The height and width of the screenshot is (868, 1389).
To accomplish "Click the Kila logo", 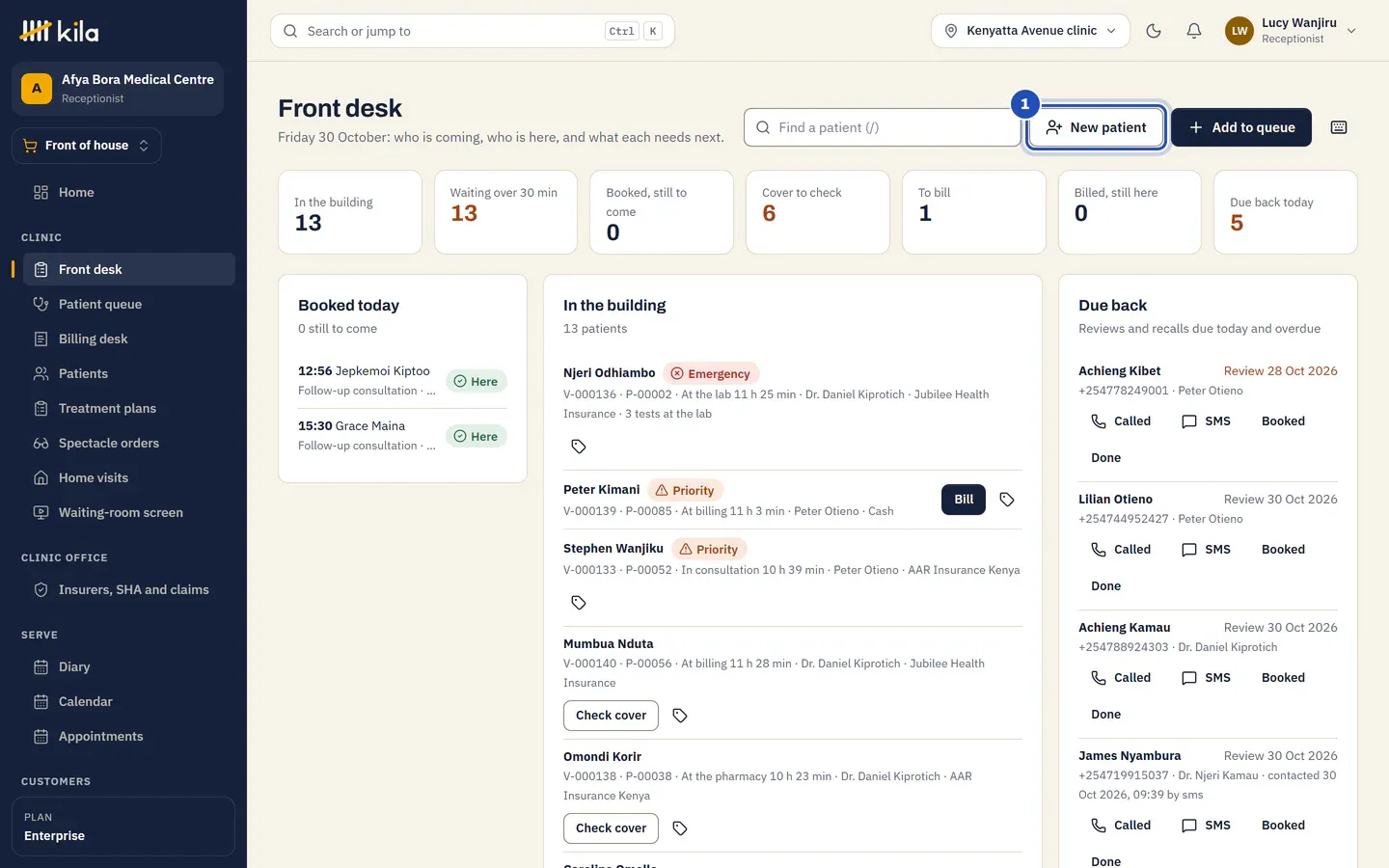I will [59, 31].
